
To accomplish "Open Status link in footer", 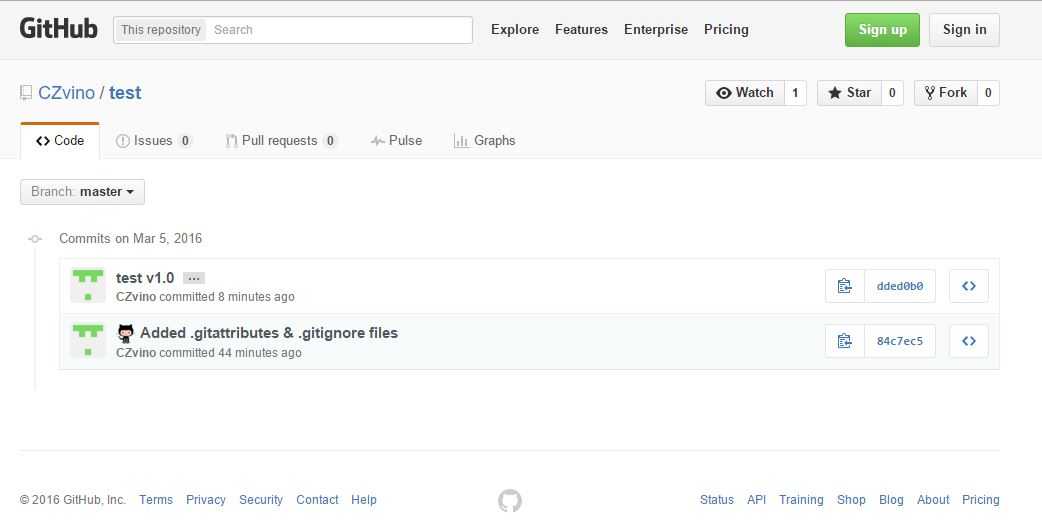I will [x=717, y=500].
